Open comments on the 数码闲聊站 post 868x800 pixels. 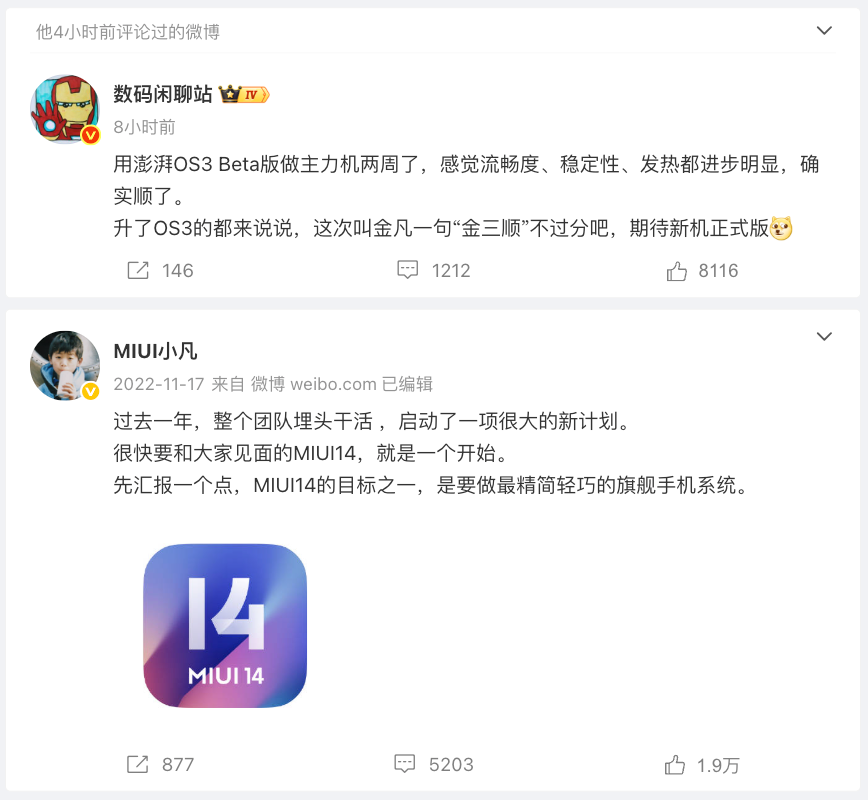407,270
